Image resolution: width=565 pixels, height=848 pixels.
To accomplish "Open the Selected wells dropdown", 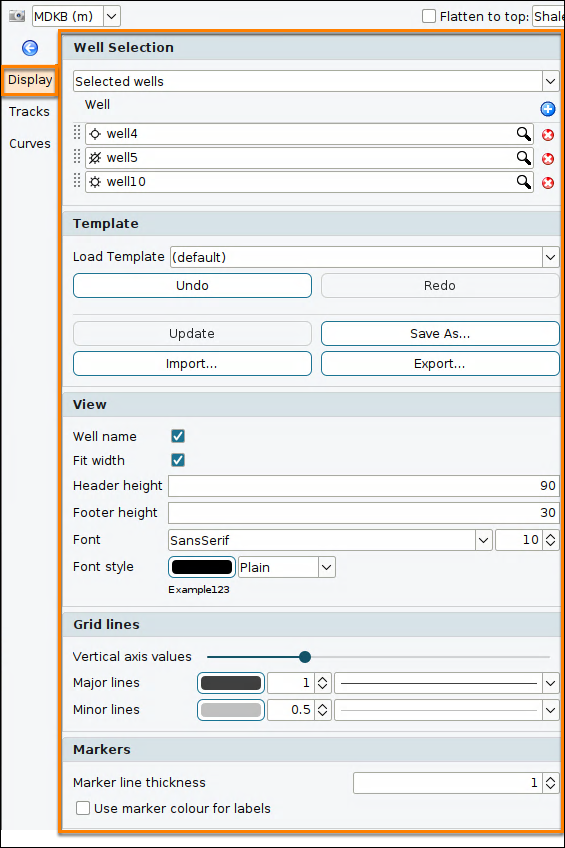I will click(x=316, y=81).
